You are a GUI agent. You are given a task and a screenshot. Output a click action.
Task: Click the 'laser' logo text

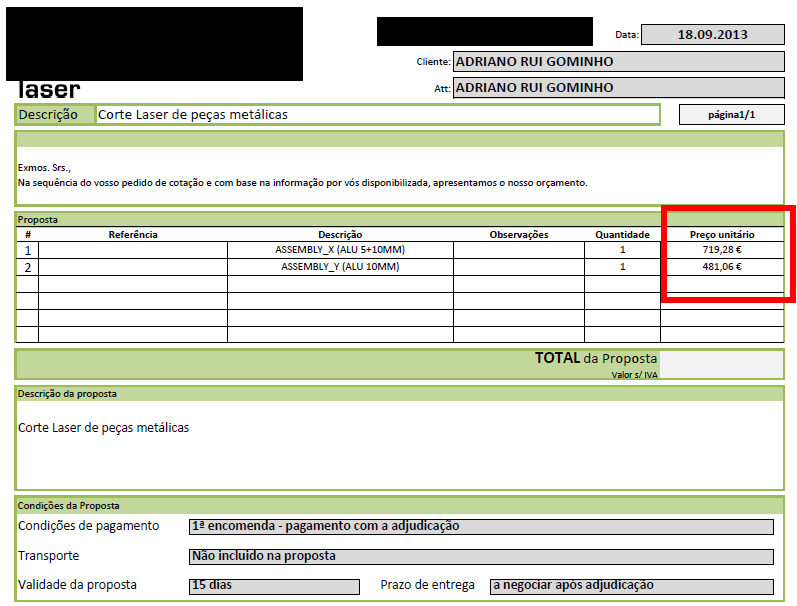[x=48, y=90]
